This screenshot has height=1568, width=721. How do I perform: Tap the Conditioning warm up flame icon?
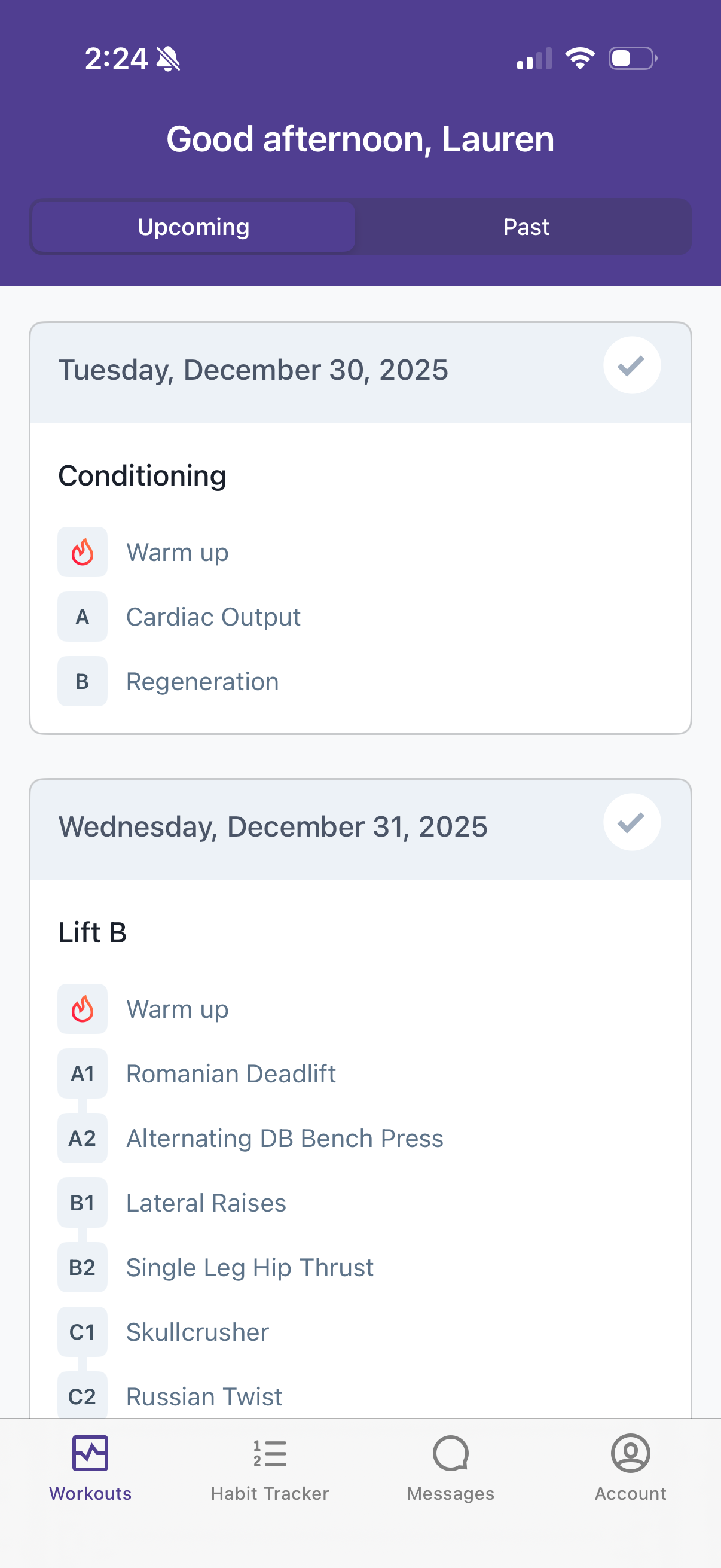tap(82, 552)
